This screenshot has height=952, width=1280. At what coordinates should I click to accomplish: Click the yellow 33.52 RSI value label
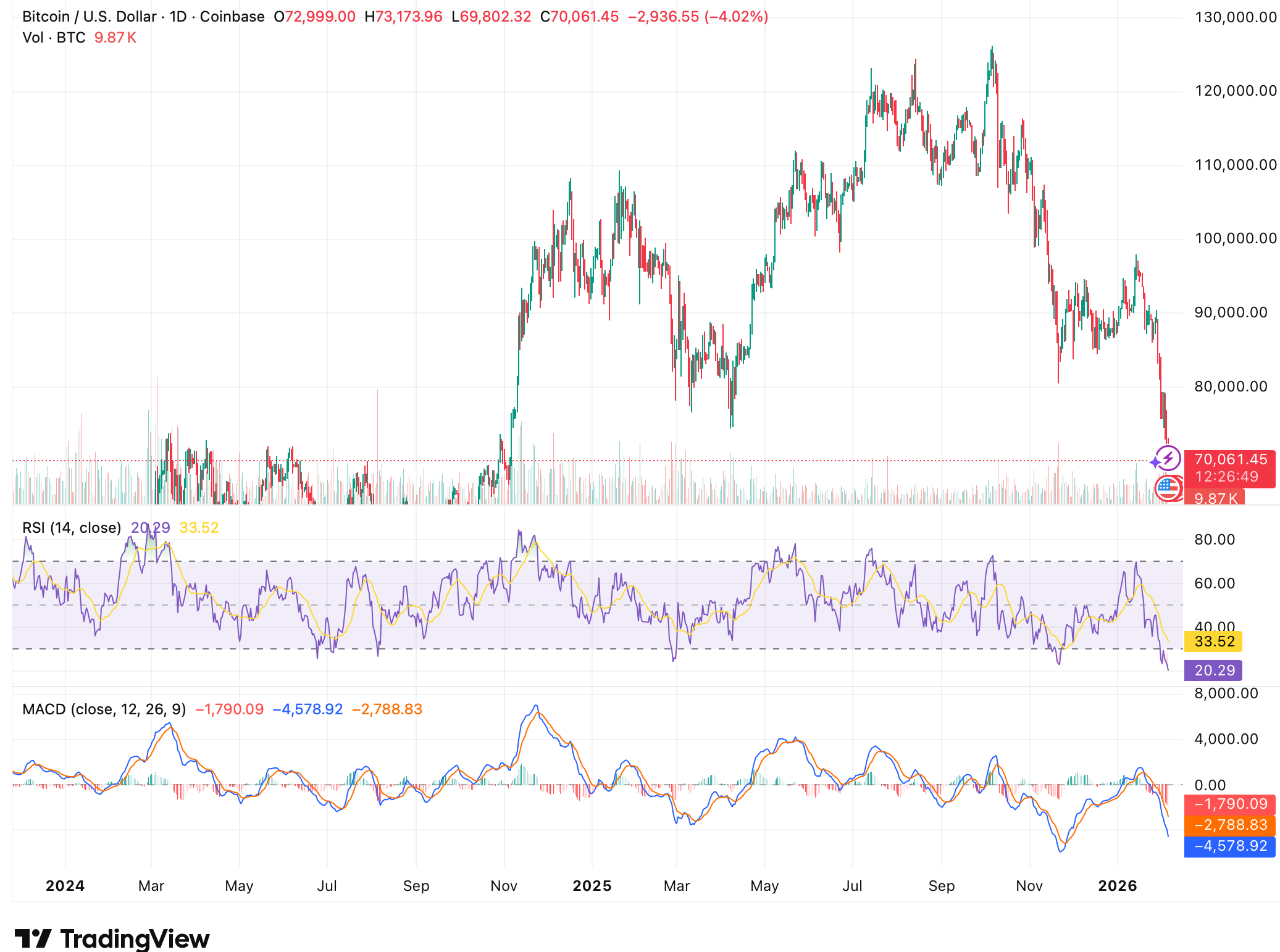coord(1213,641)
